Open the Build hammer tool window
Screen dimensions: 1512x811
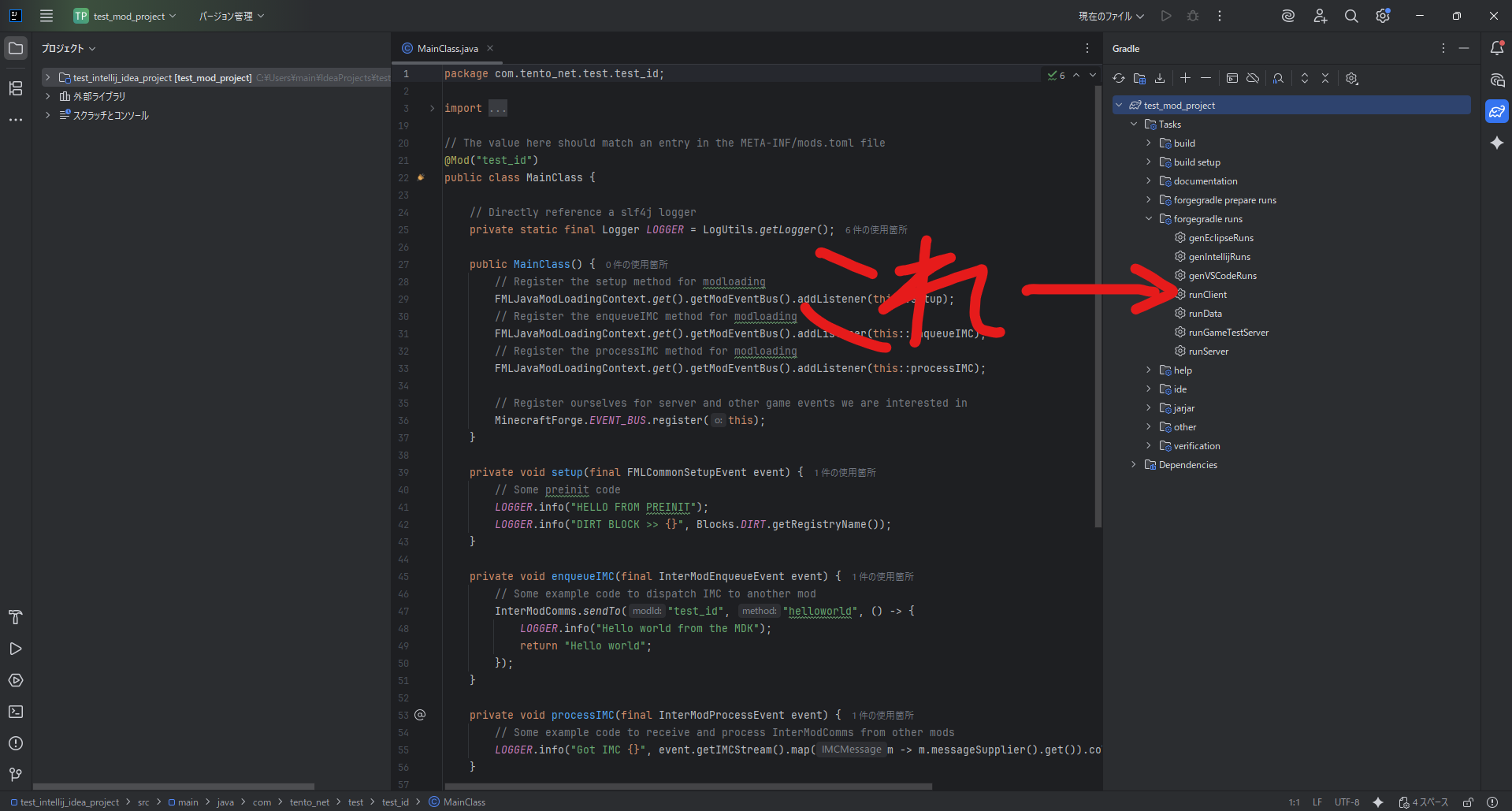(x=16, y=617)
